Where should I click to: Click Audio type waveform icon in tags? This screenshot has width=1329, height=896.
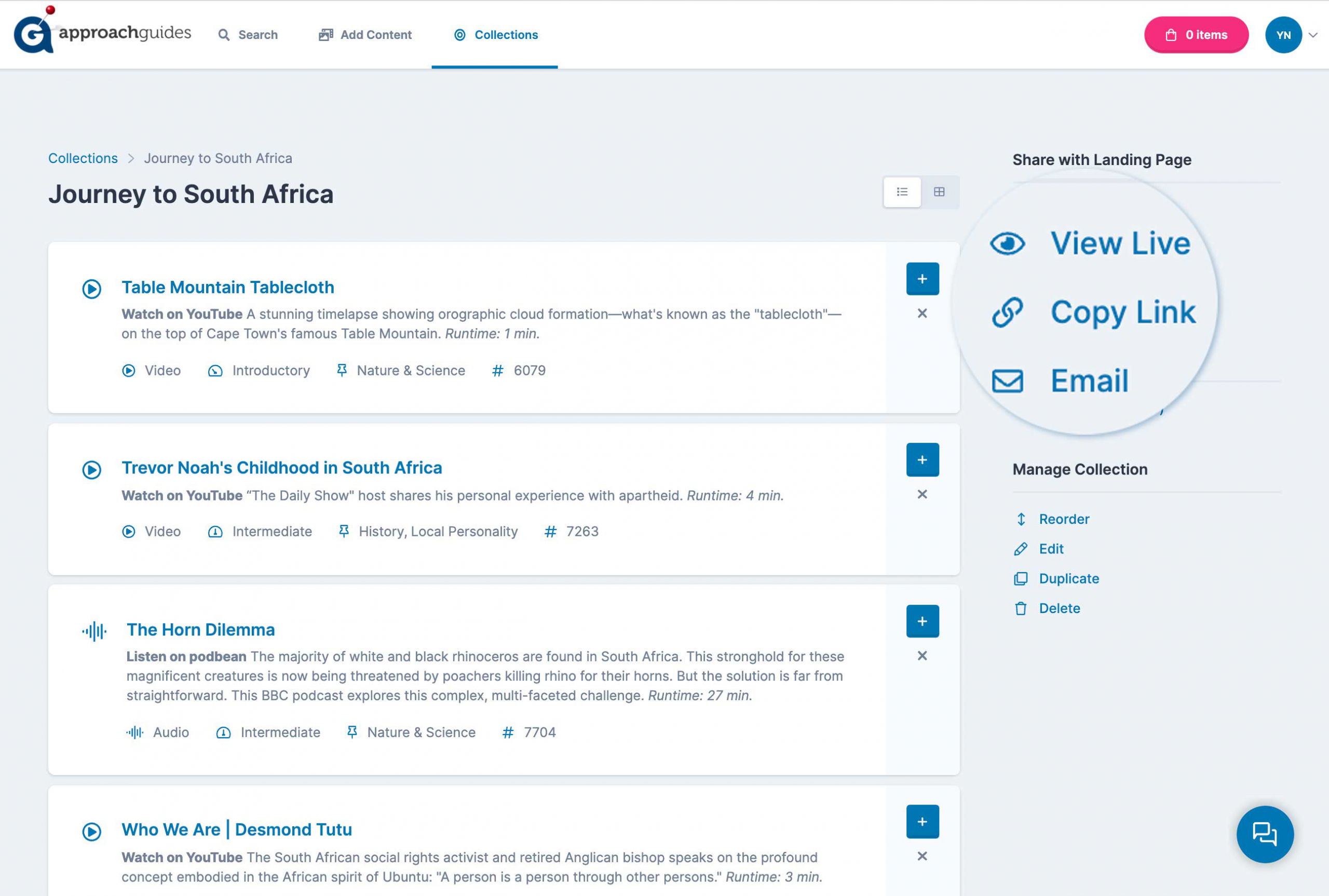(135, 732)
